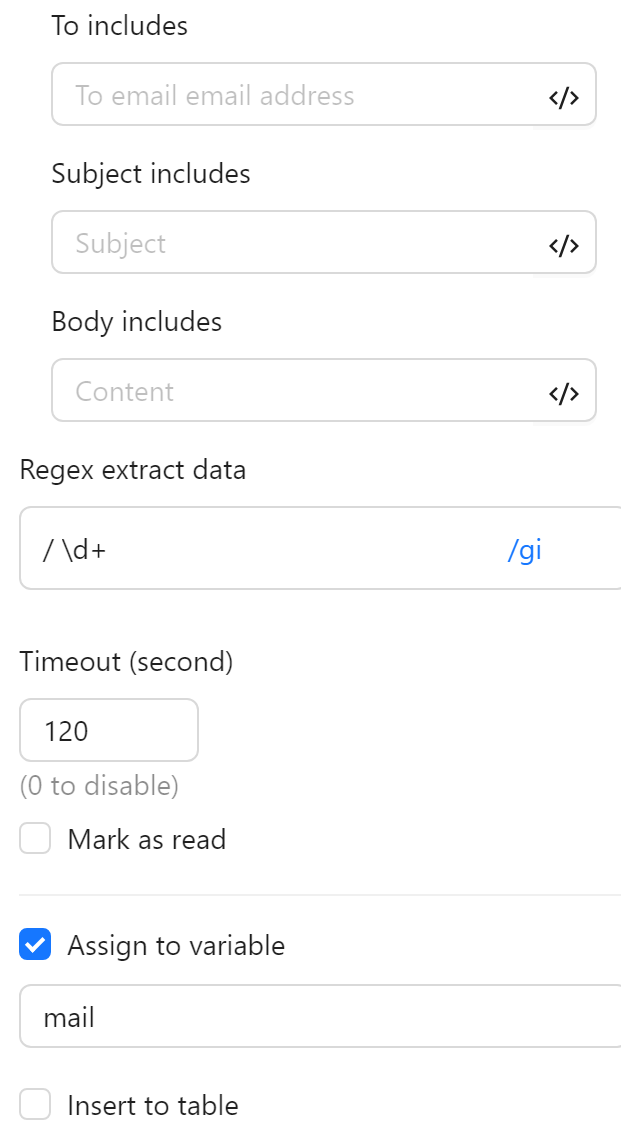
Task: Click the Insert to table label
Action: tap(152, 1105)
